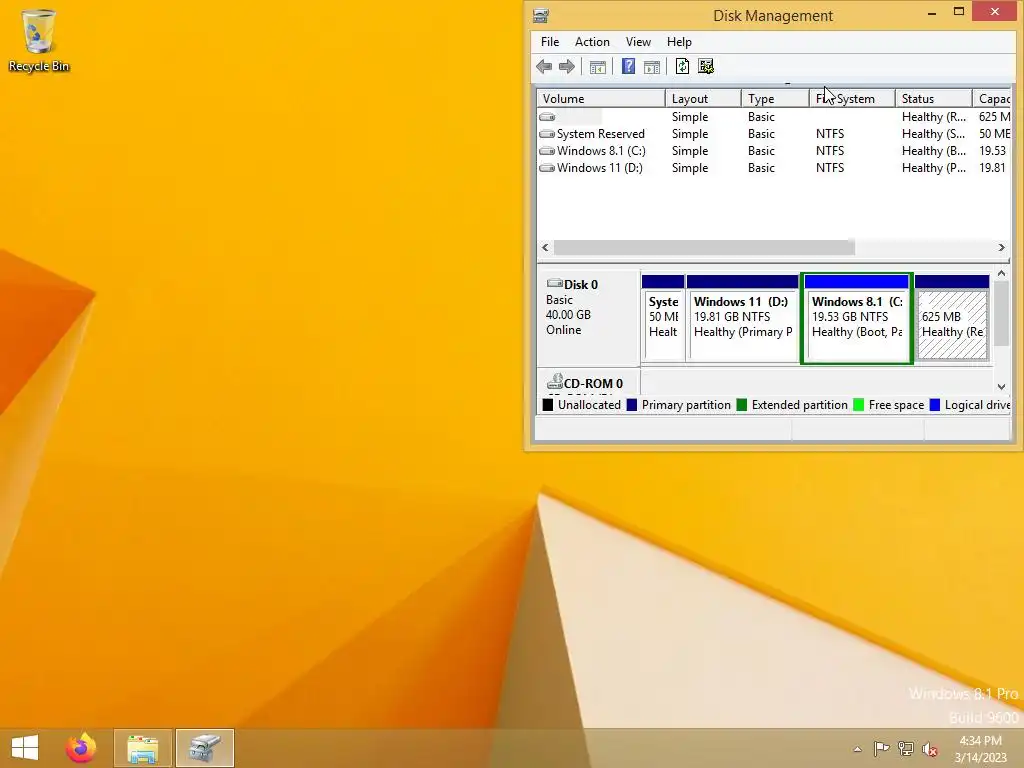Click the Windows 11 (D:) volume icon

coord(547,168)
